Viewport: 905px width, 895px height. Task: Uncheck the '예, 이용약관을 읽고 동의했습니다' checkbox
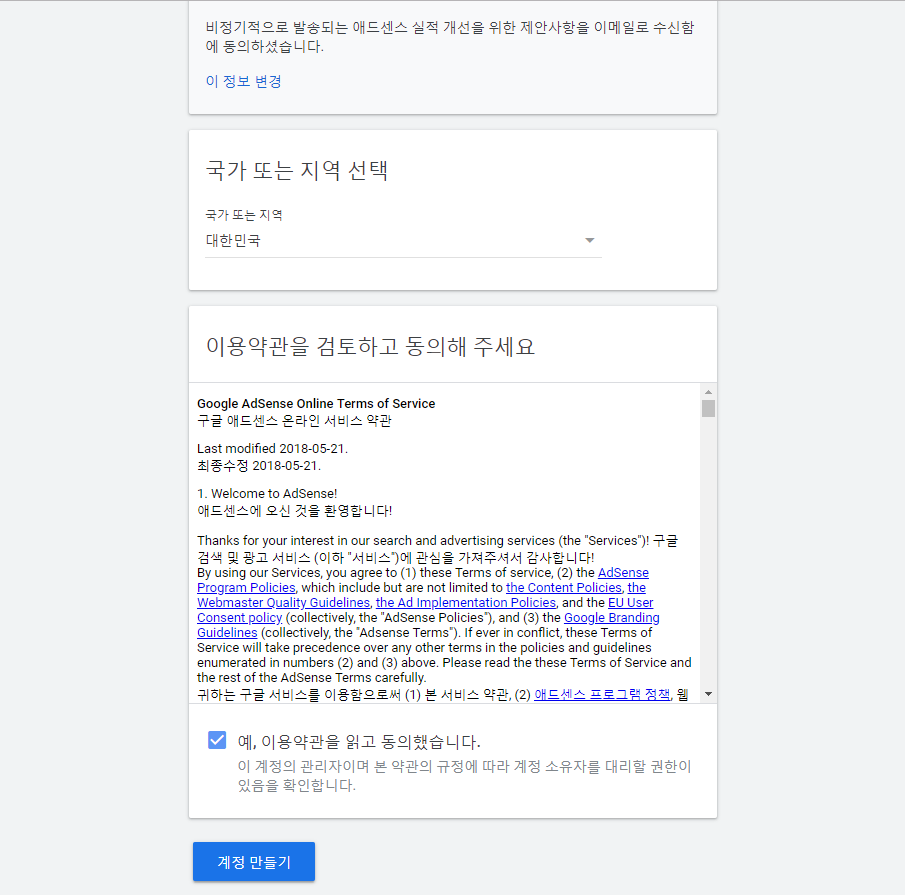[x=217, y=740]
